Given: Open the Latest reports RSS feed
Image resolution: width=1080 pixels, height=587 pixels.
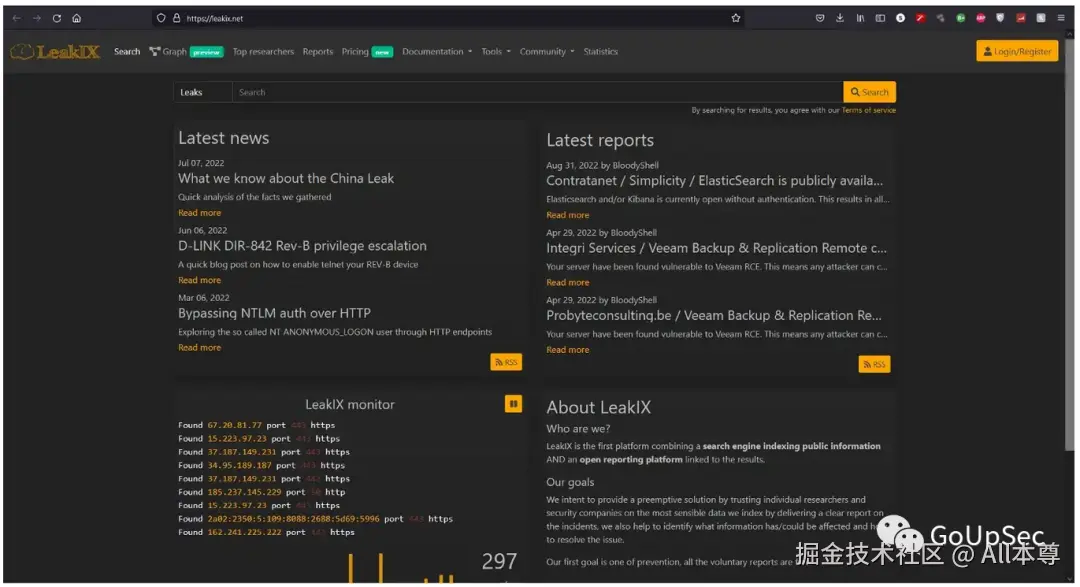Looking at the screenshot, I should pyautogui.click(x=874, y=364).
